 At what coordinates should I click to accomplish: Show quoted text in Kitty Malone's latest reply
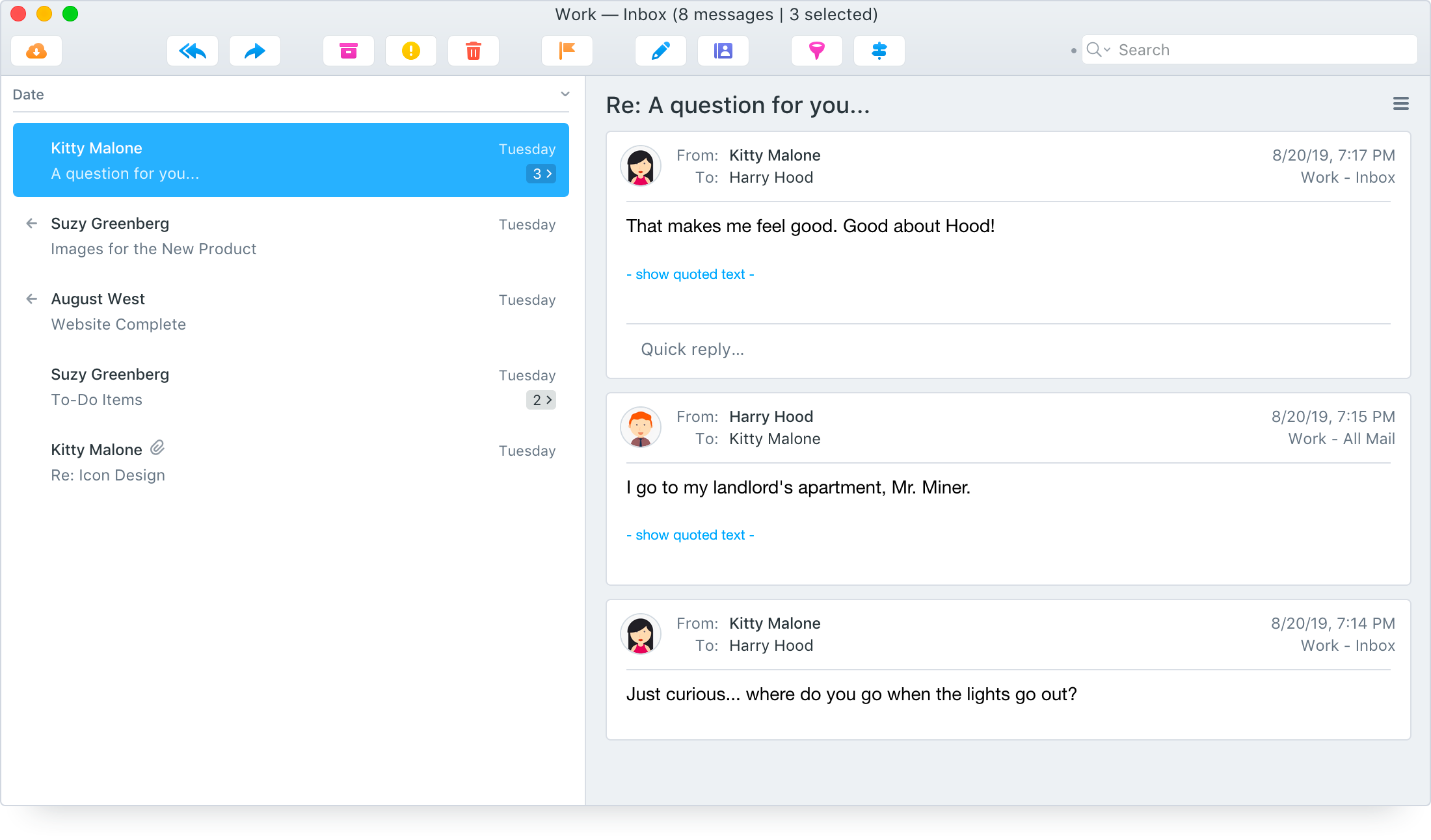click(690, 274)
